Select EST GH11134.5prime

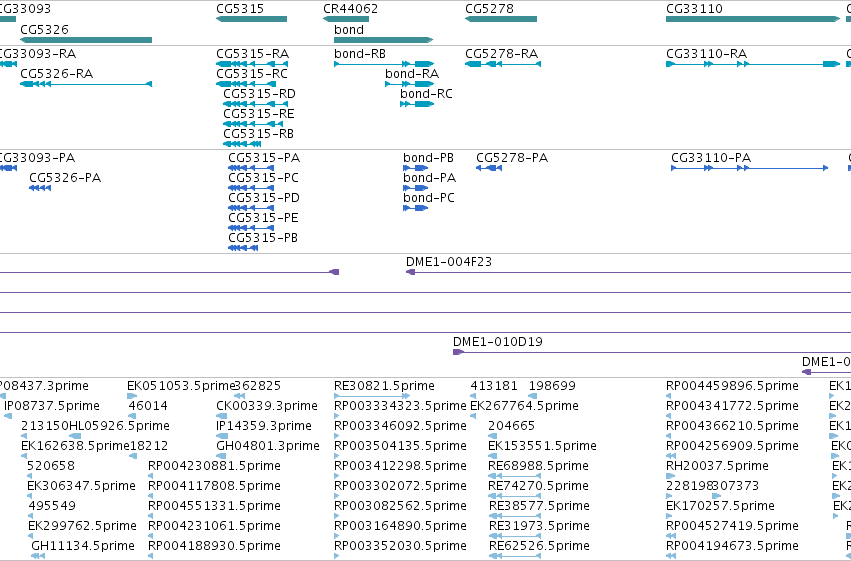click(83, 546)
